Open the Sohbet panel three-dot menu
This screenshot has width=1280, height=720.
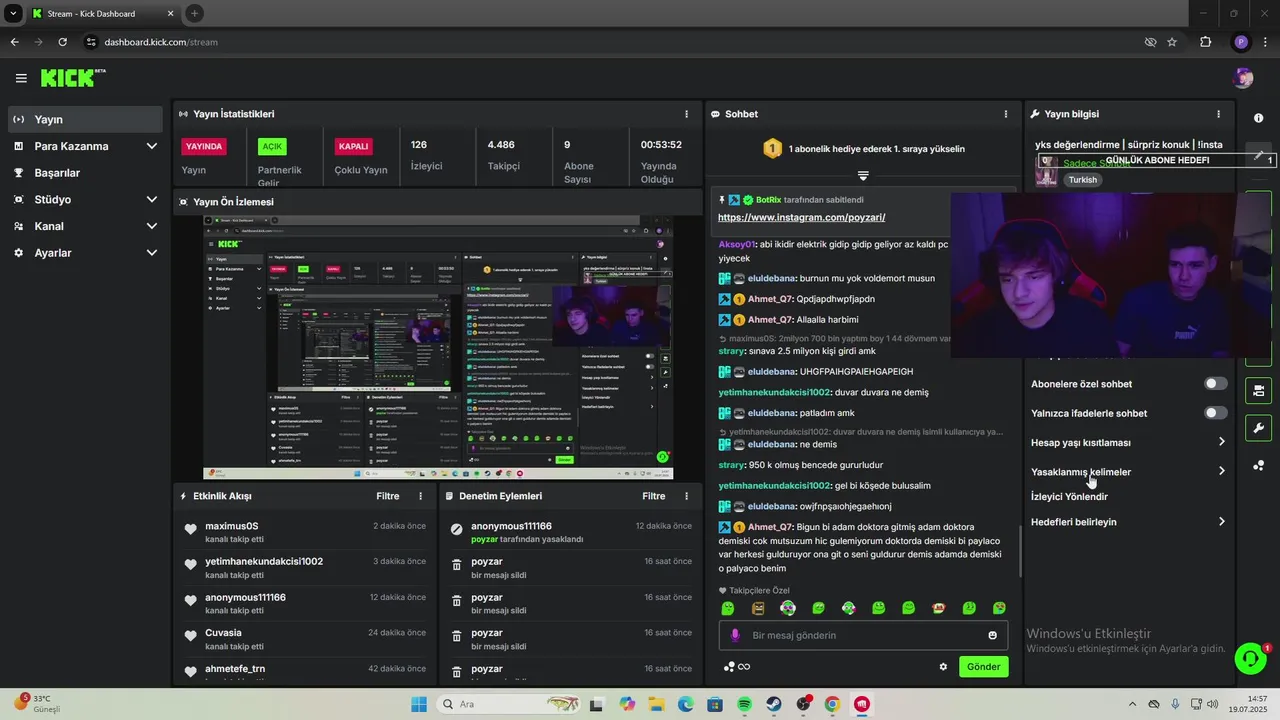point(1006,114)
